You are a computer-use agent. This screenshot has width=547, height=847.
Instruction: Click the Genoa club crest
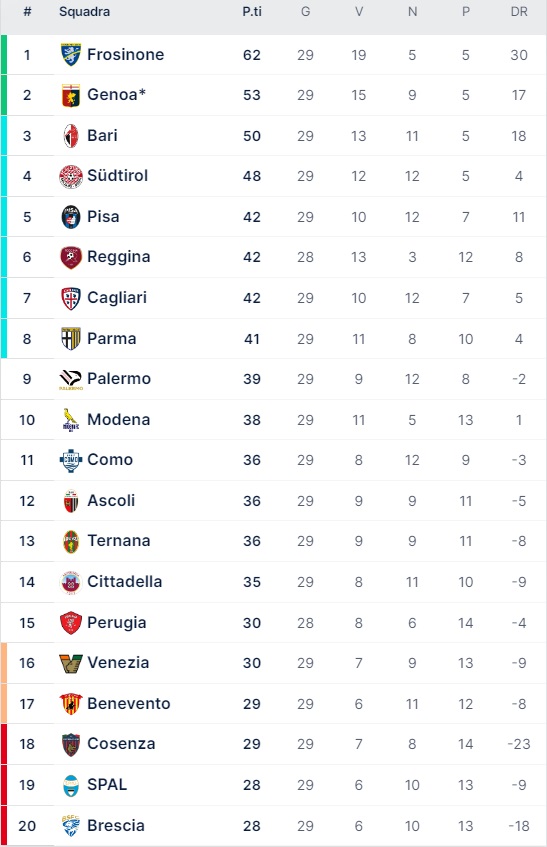click(x=71, y=95)
